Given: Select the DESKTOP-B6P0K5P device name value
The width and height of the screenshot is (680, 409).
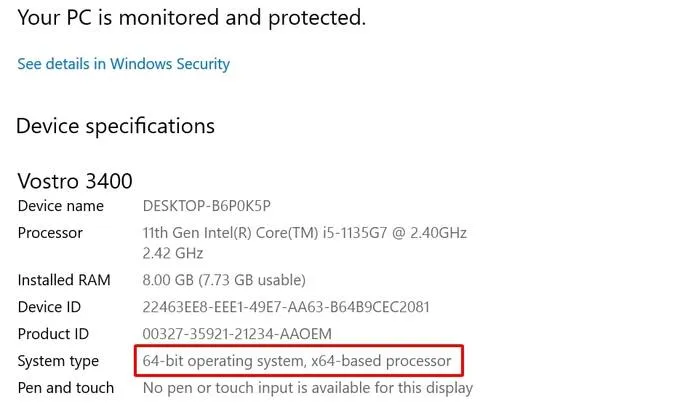Looking at the screenshot, I should (207, 206).
